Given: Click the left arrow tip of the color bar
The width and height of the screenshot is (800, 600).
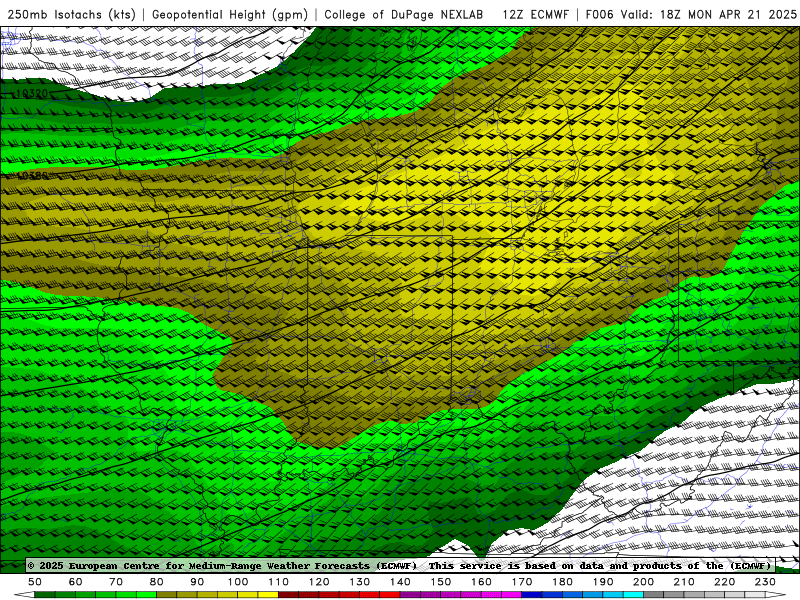Looking at the screenshot, I should point(23,595).
